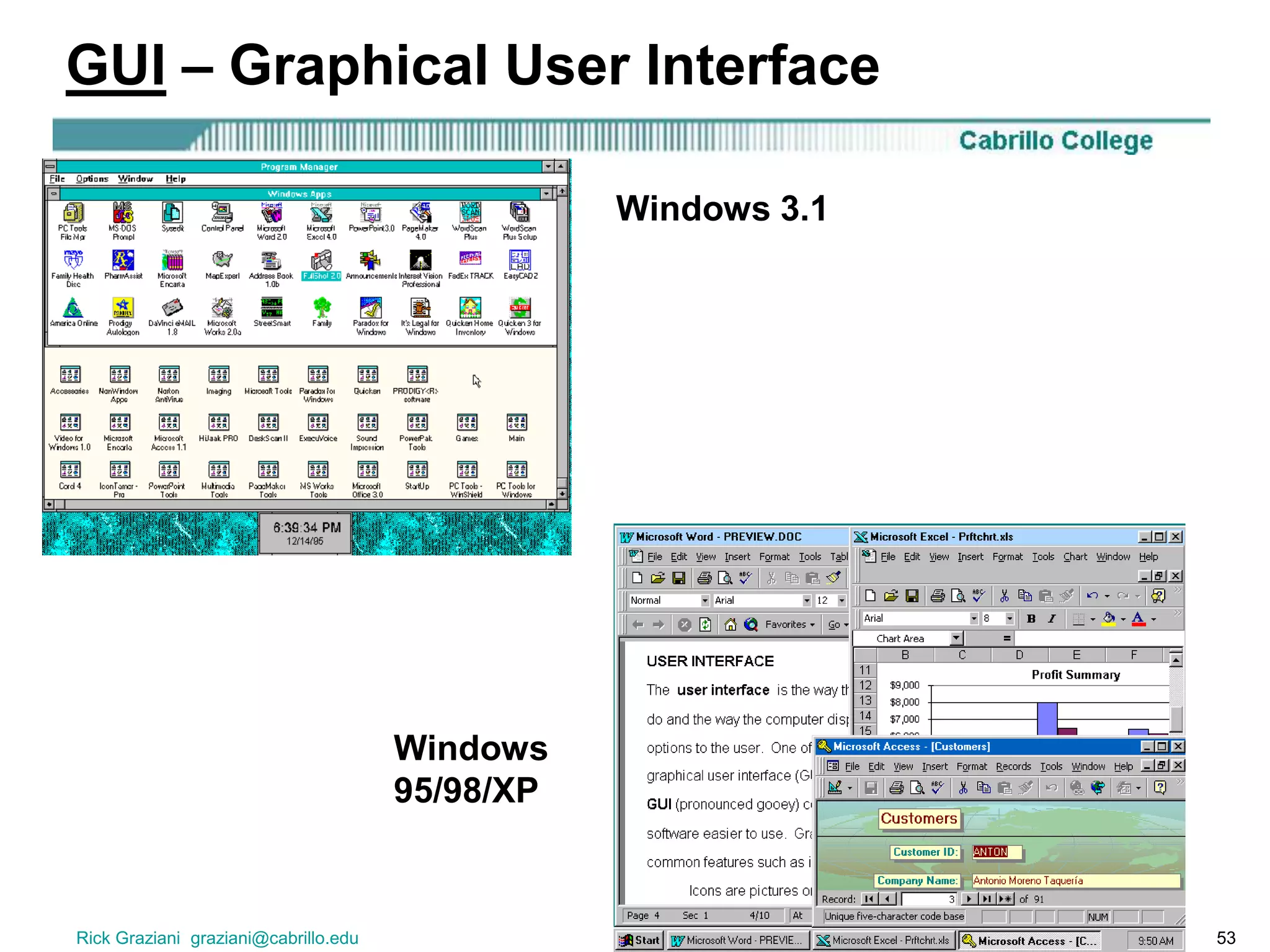Click Excel font color A button

(1138, 619)
